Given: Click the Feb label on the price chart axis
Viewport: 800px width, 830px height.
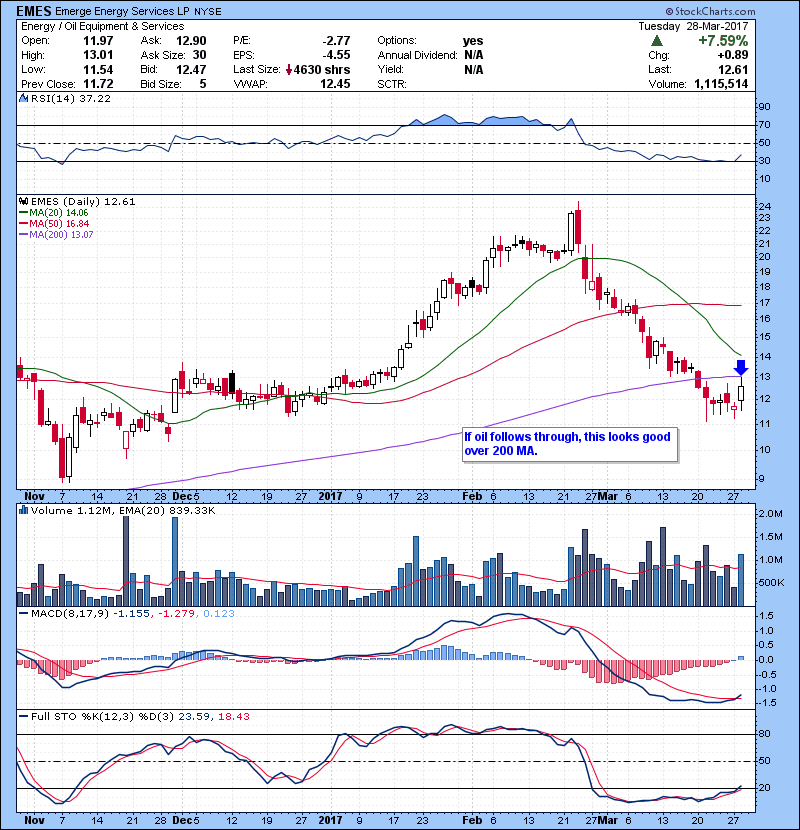Looking at the screenshot, I should (472, 497).
